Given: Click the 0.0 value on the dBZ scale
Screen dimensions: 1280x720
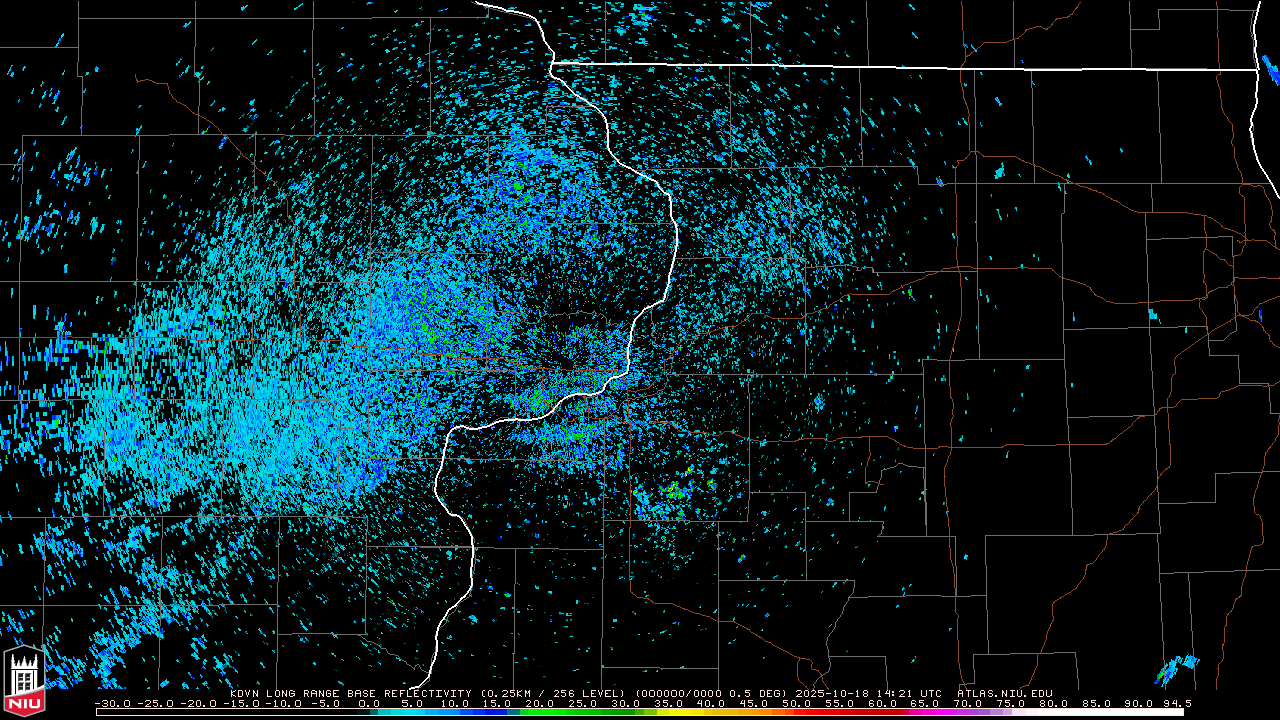Looking at the screenshot, I should click(369, 704).
